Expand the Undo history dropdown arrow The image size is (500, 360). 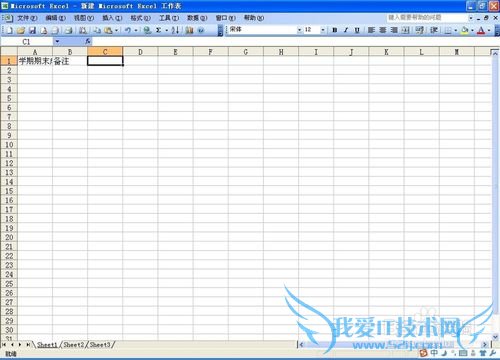(136, 30)
